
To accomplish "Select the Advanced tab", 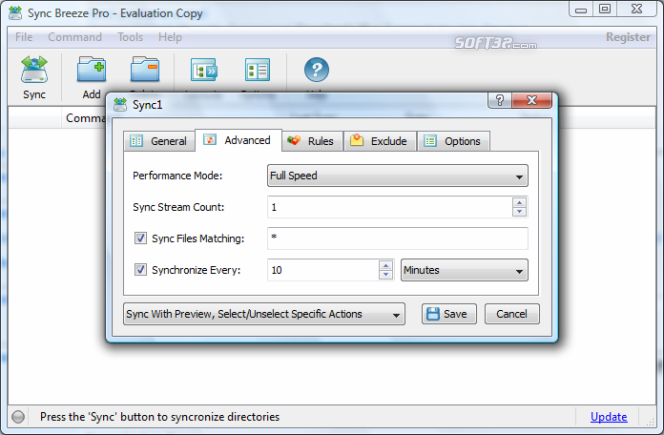I will coord(238,140).
